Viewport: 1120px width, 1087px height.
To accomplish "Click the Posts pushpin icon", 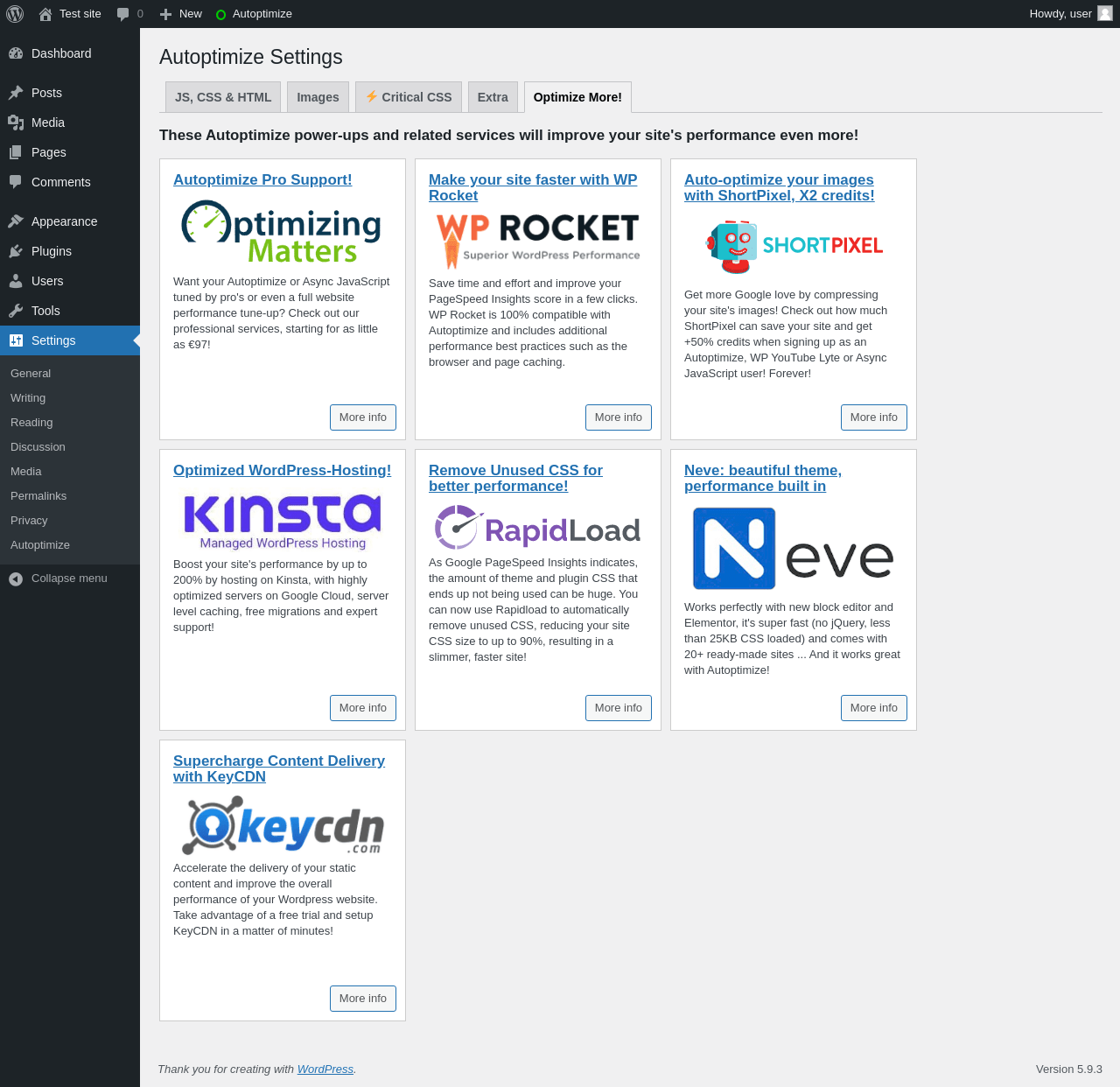I will [x=16, y=93].
